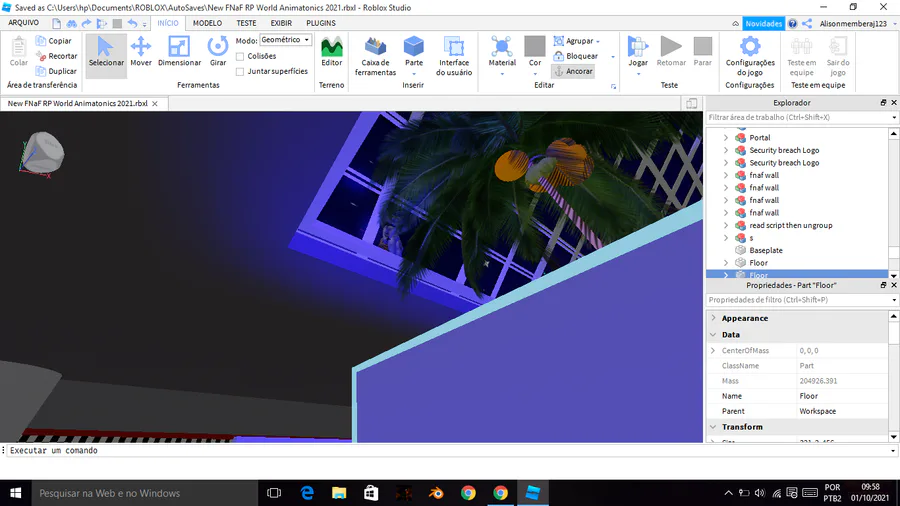
Task: Click the redo arrow in quick access
Action: [86, 24]
